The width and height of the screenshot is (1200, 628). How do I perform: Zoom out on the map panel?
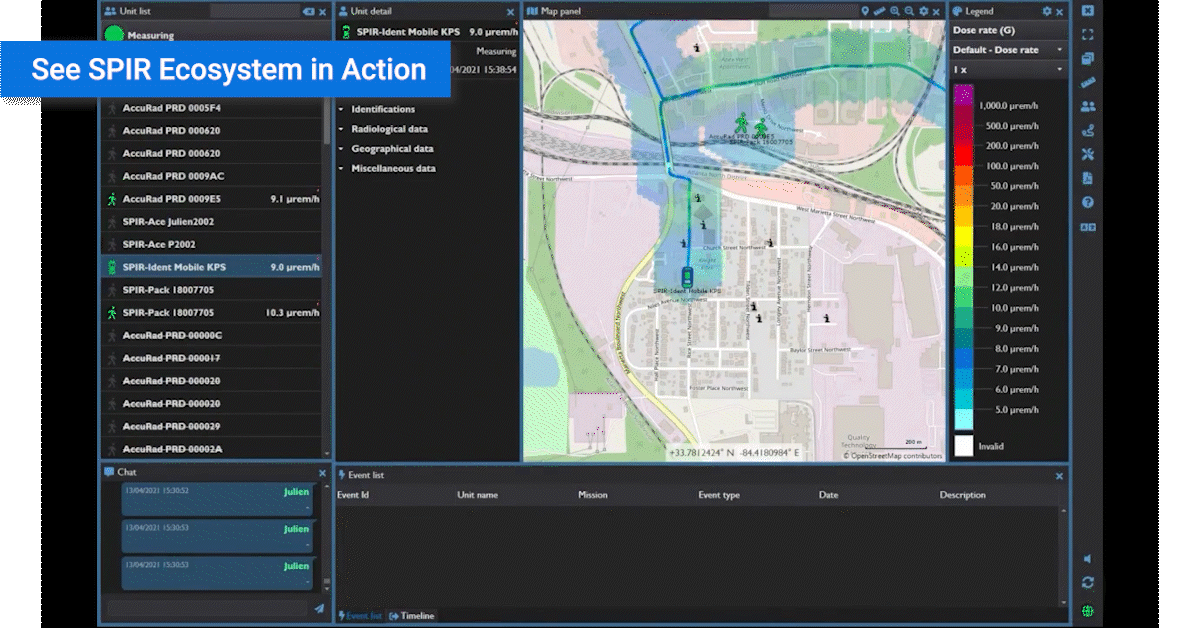pyautogui.click(x=909, y=11)
